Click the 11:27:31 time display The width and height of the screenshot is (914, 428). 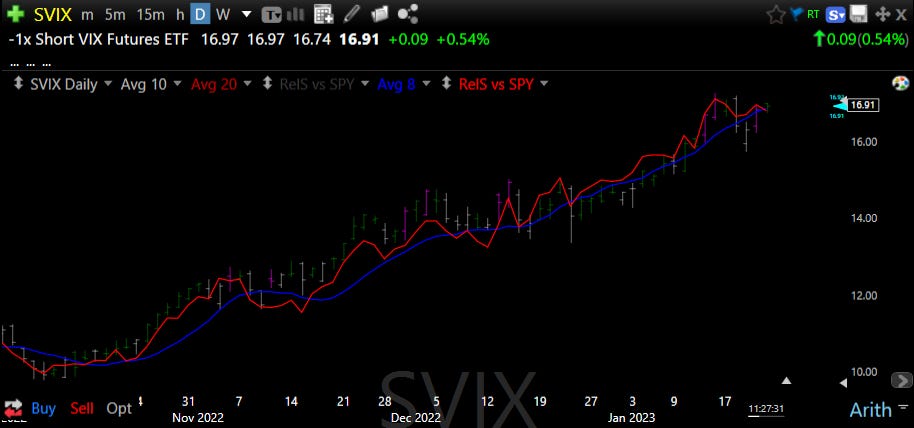765,409
